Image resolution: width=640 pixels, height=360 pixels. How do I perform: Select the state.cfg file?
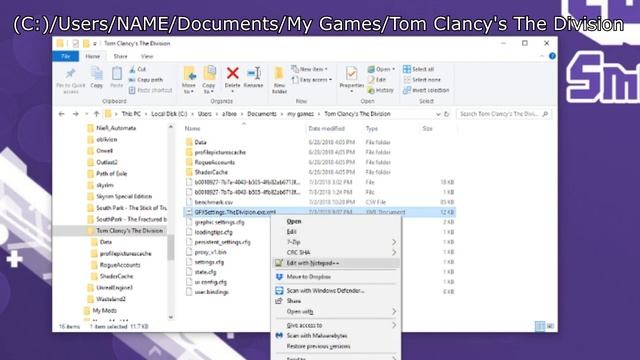click(206, 272)
